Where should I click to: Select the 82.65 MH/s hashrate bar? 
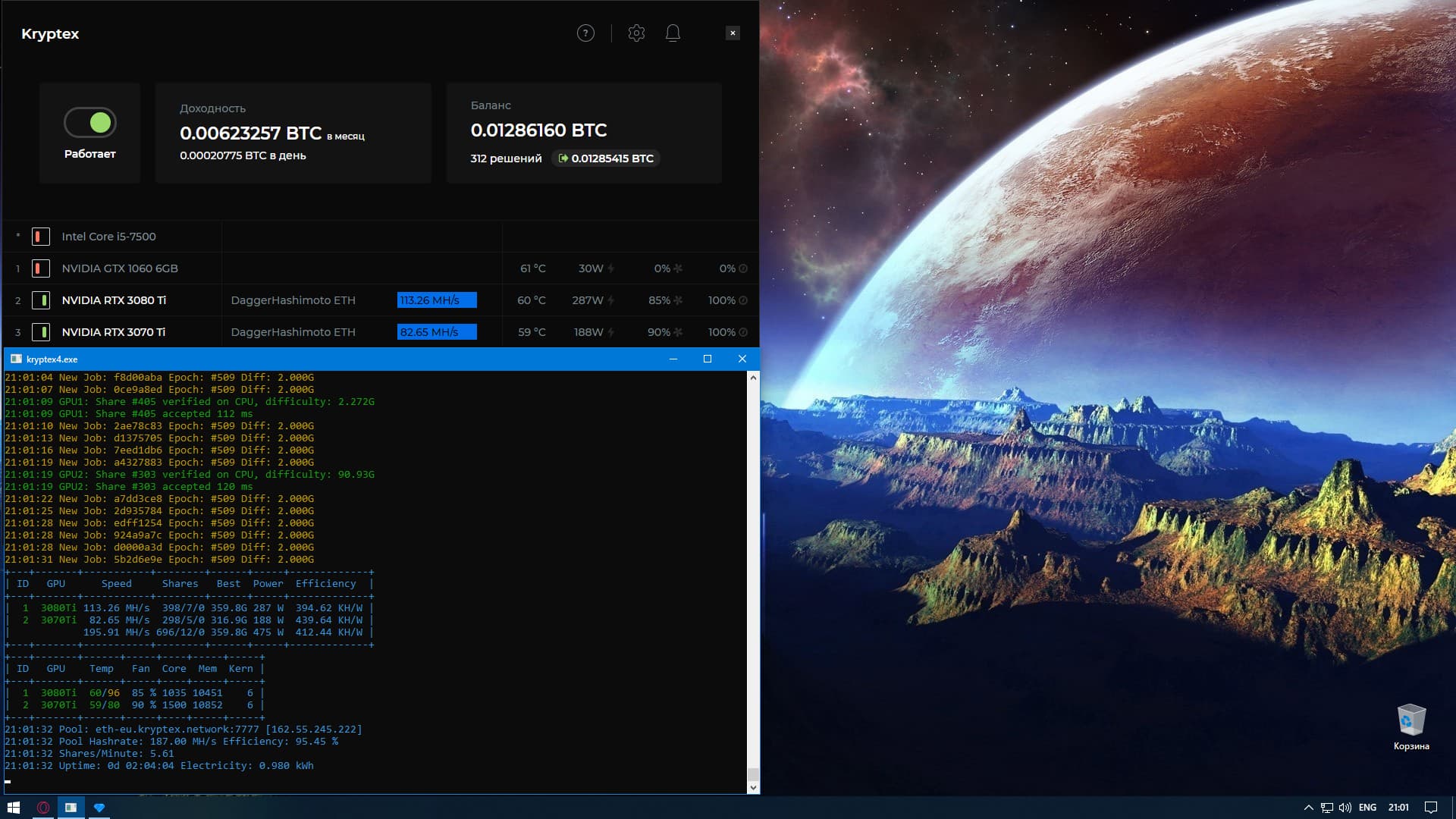pos(437,332)
